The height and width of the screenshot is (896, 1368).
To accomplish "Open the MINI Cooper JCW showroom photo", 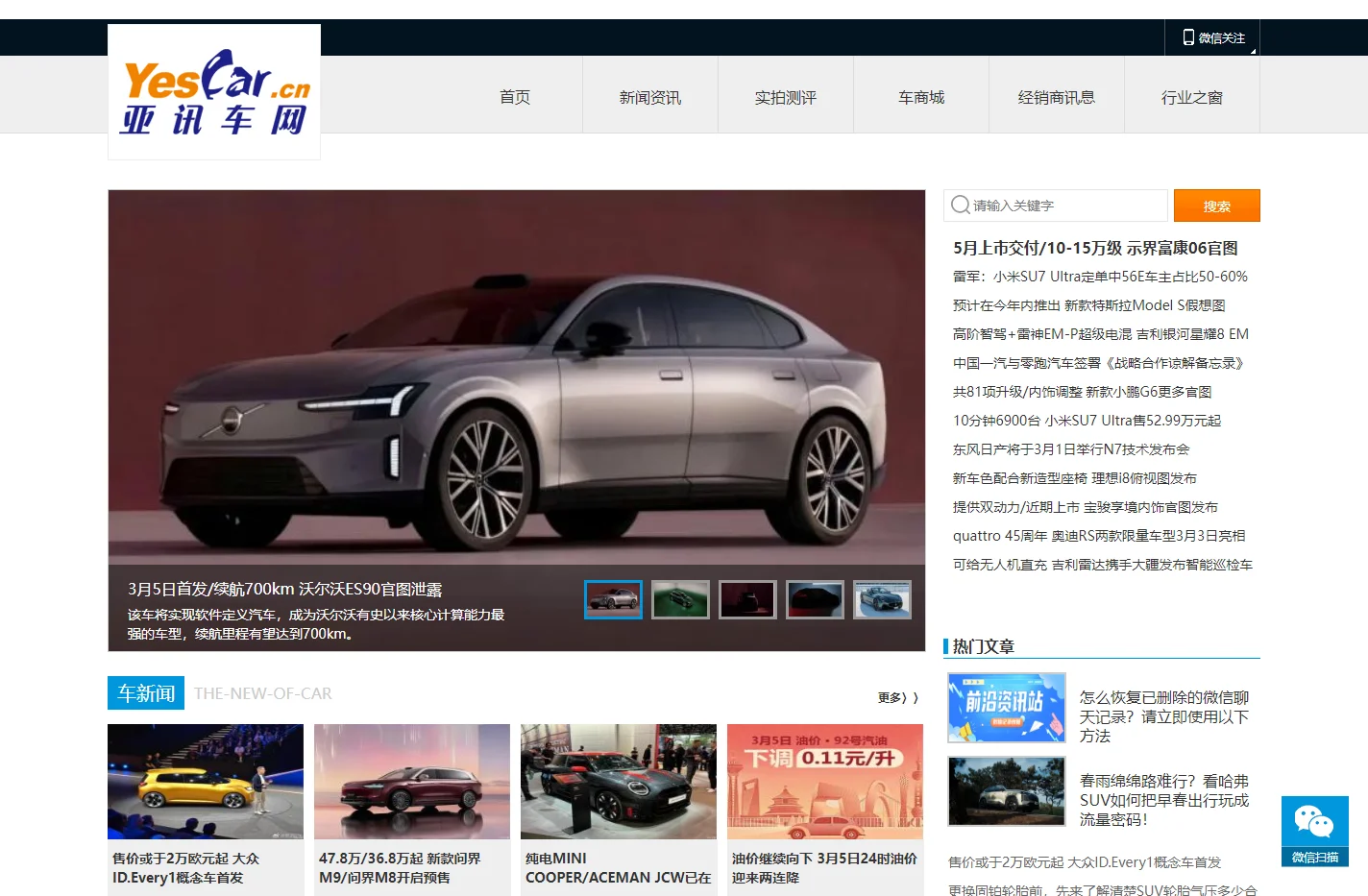I will 619,782.
